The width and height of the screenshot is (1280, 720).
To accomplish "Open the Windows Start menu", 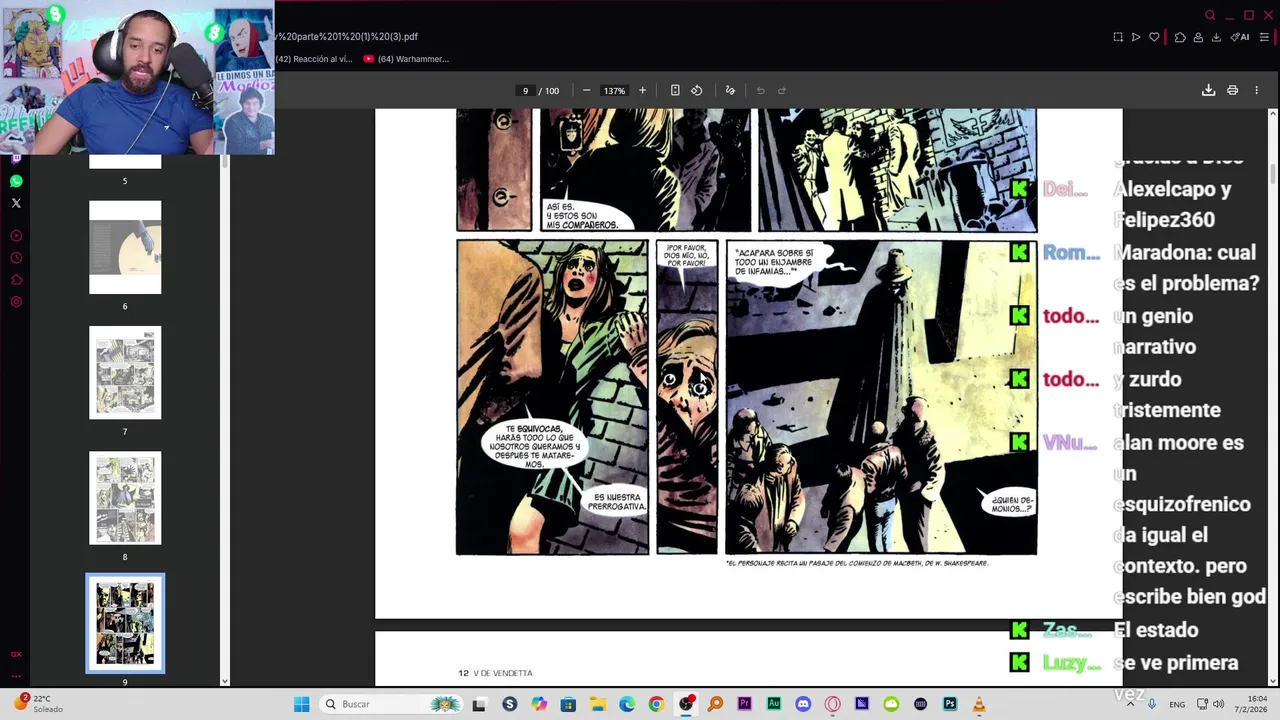I will point(301,704).
